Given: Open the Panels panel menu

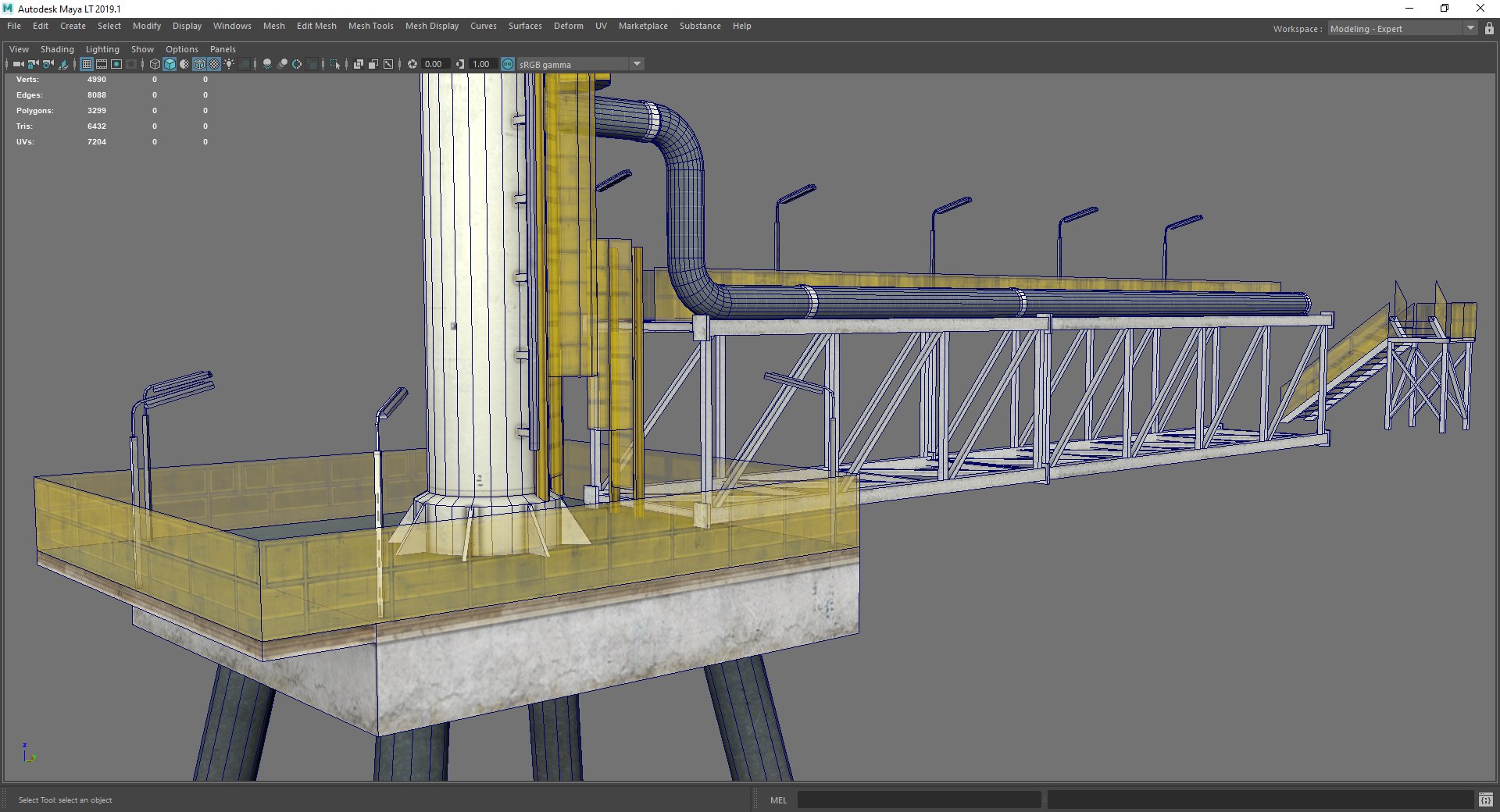Looking at the screenshot, I should [223, 49].
